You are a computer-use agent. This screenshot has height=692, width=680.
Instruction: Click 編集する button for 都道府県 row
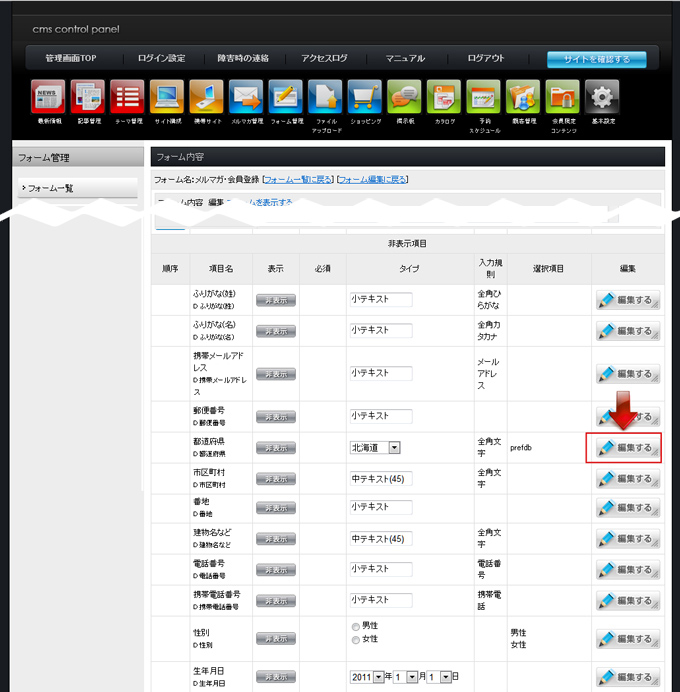(624, 448)
